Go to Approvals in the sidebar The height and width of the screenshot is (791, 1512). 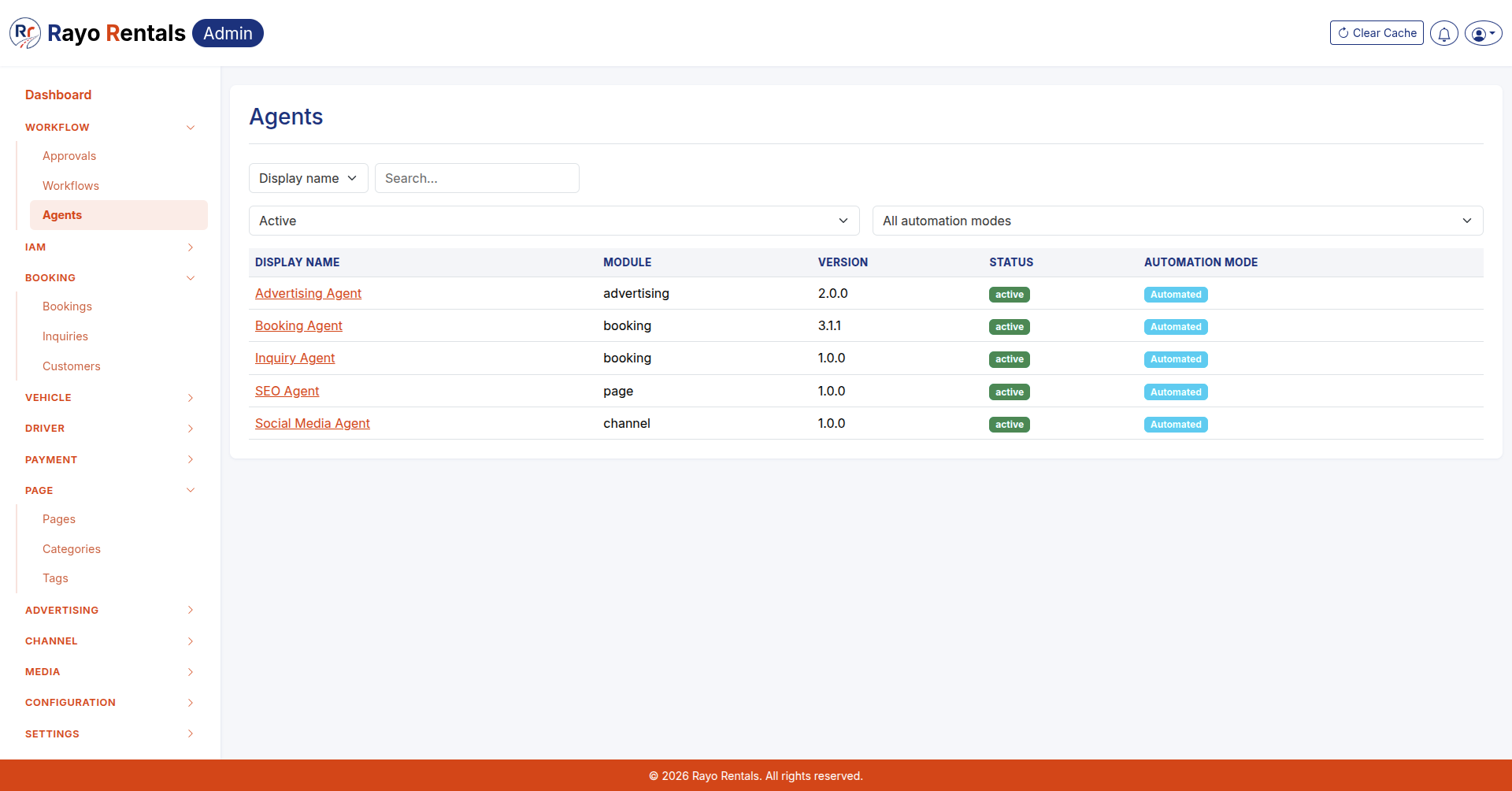pos(69,156)
